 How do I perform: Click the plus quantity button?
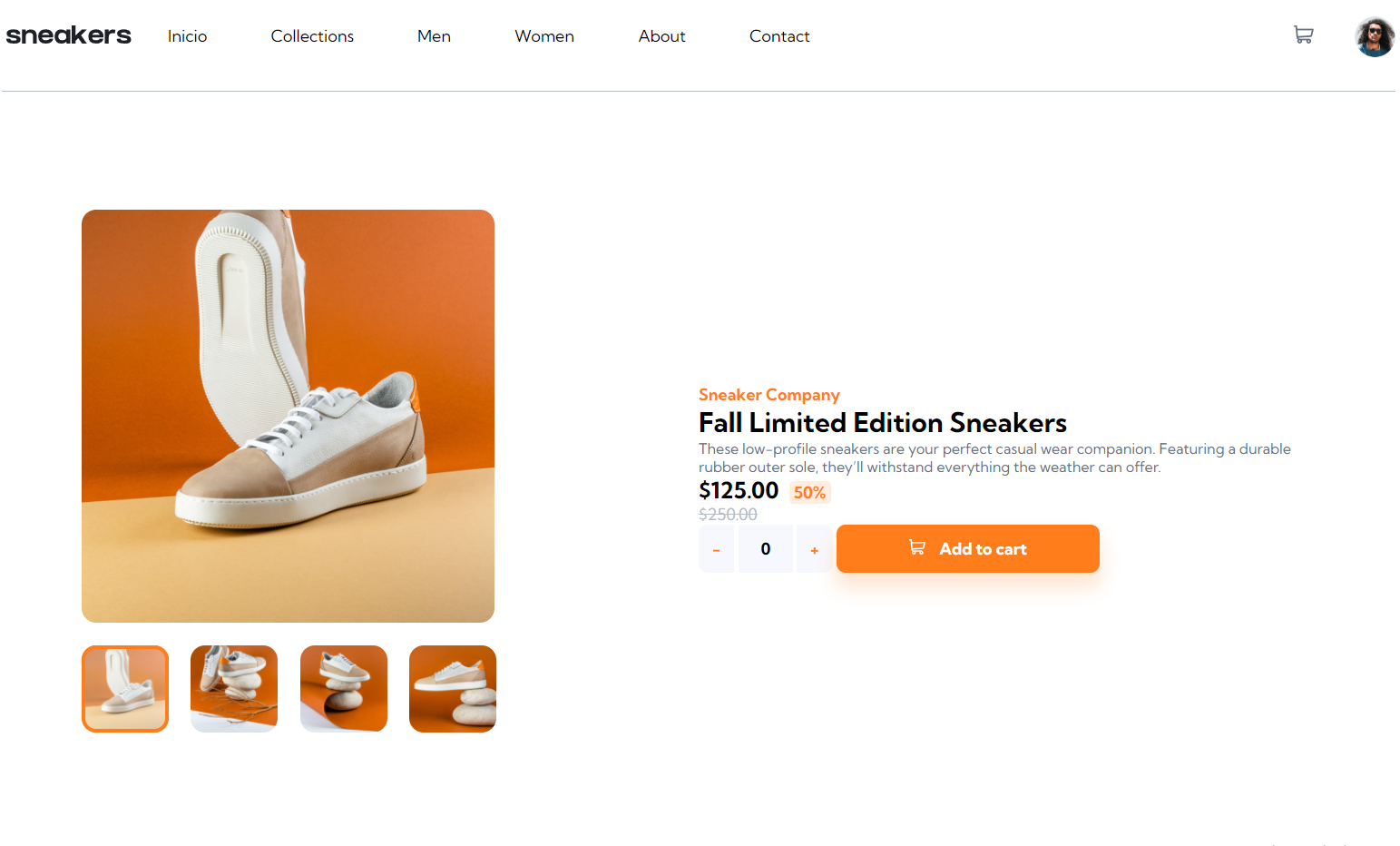[x=814, y=548]
